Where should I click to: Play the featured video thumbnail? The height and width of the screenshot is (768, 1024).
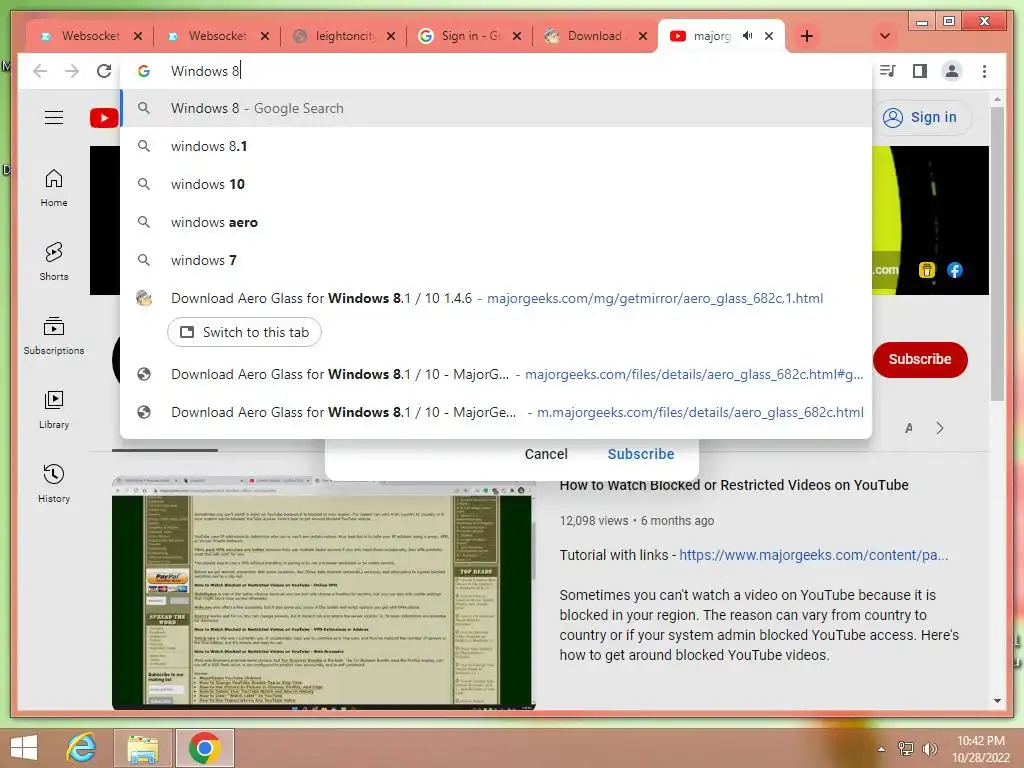324,593
